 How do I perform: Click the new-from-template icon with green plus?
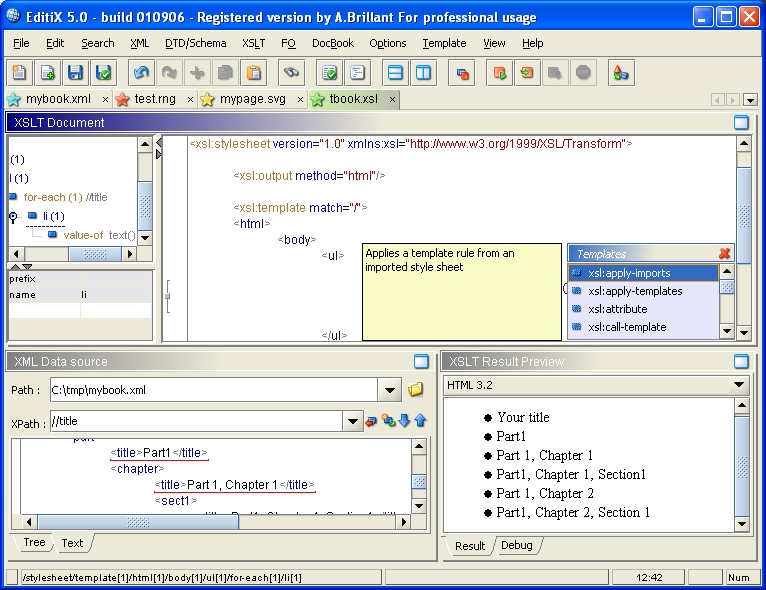[x=47, y=73]
